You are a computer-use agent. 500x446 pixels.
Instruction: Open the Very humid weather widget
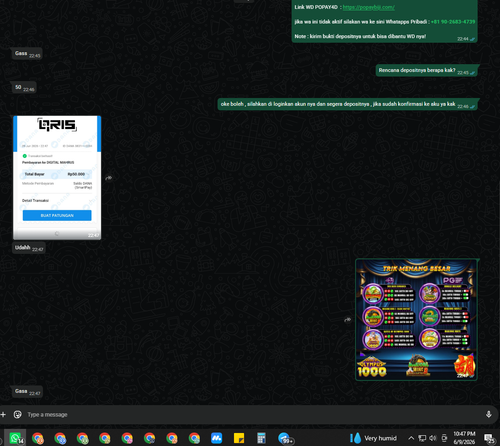tap(373, 438)
